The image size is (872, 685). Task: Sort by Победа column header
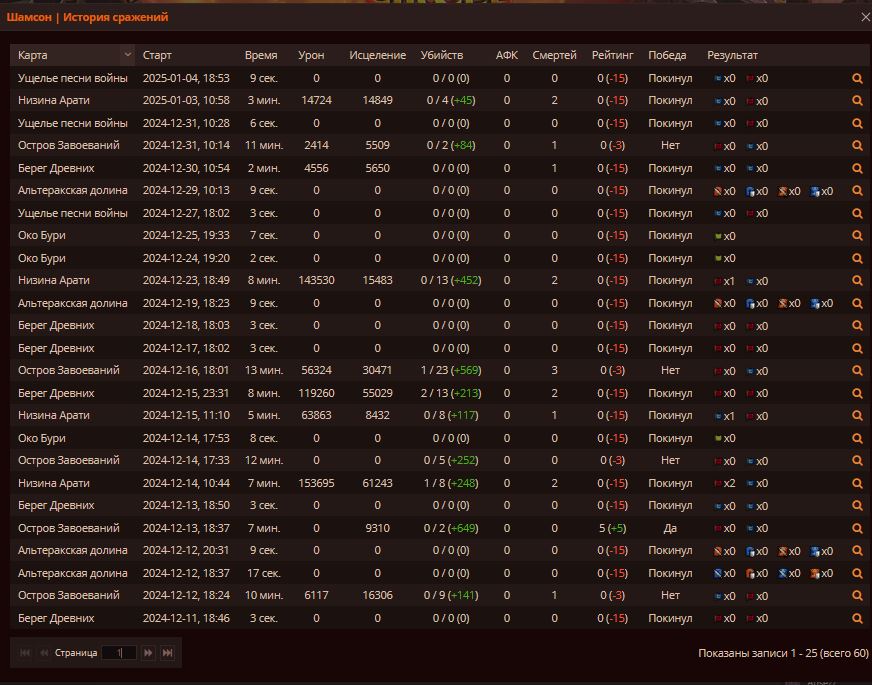(667, 56)
